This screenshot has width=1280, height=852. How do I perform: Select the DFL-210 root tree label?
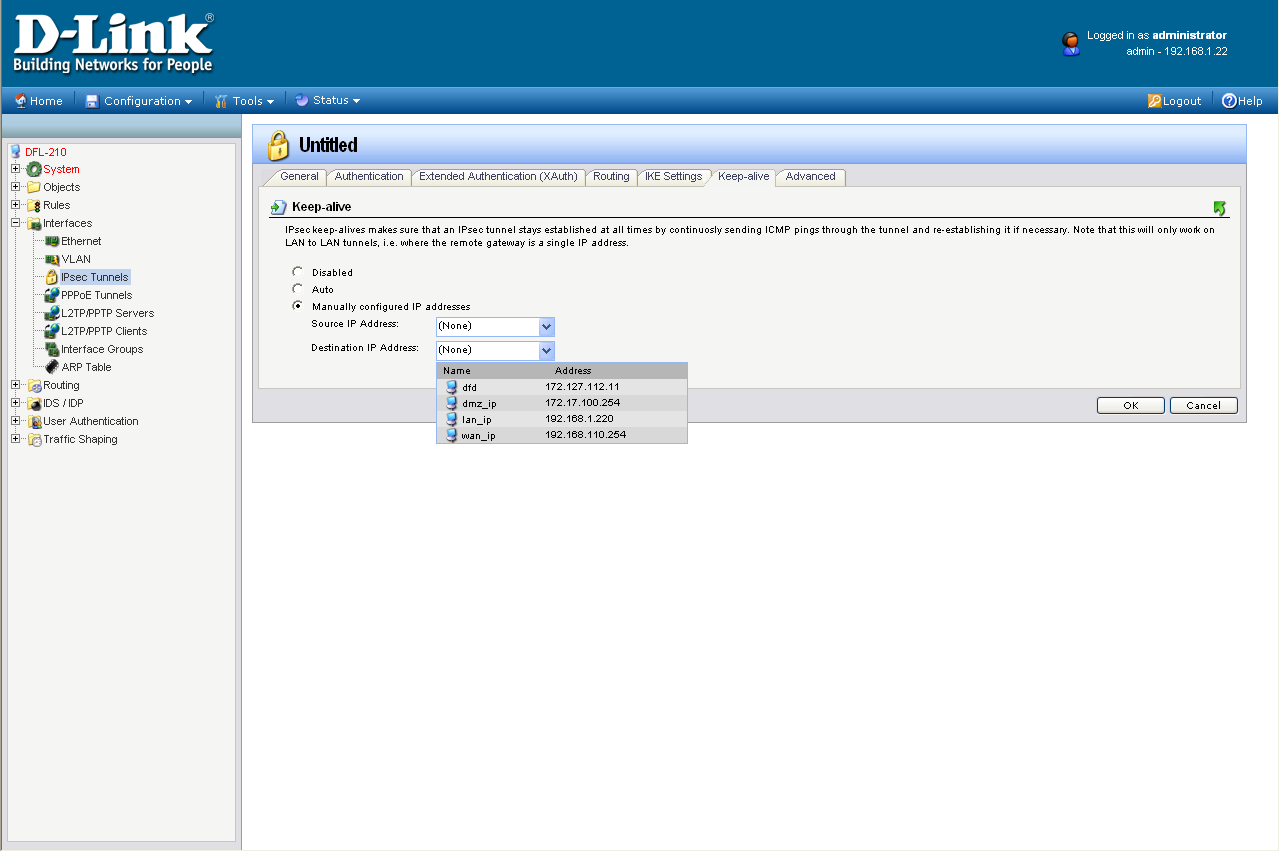point(46,152)
